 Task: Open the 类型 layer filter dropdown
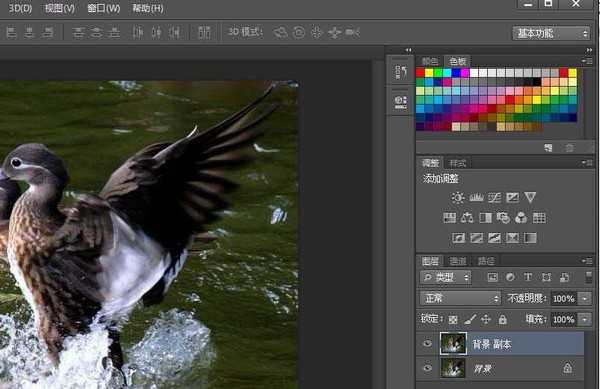point(446,277)
